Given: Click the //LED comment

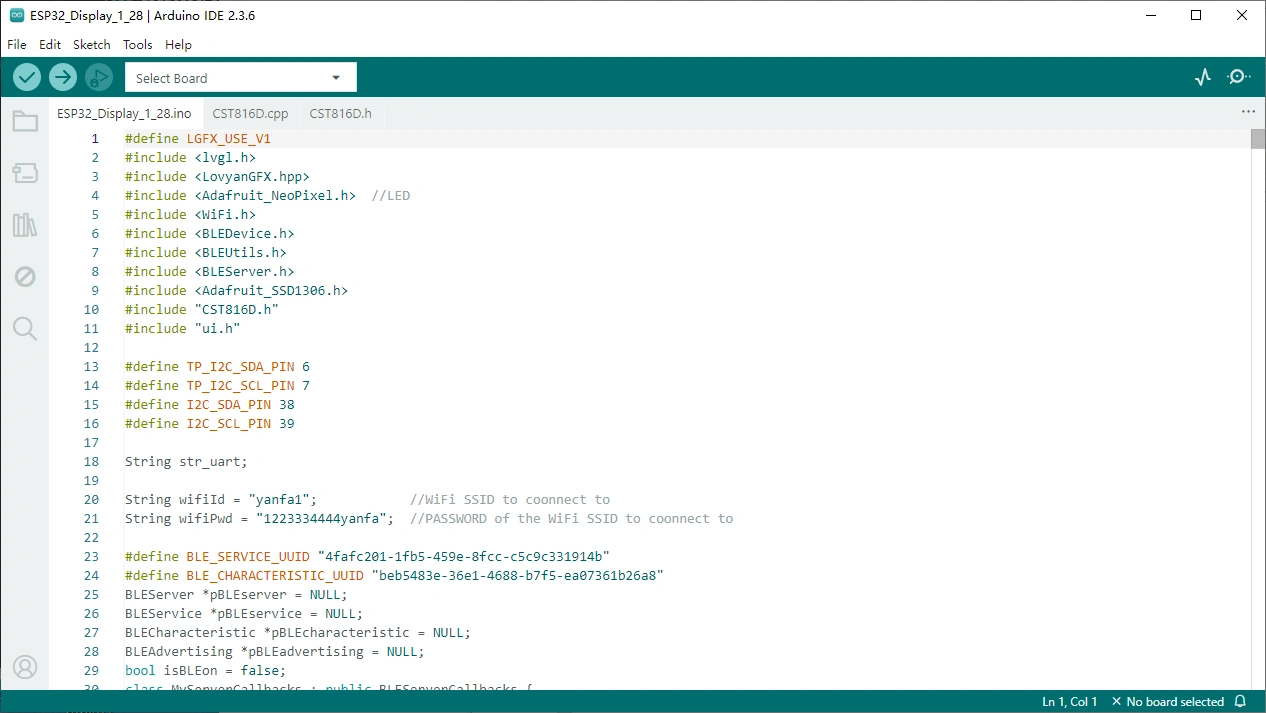Looking at the screenshot, I should click(391, 196).
